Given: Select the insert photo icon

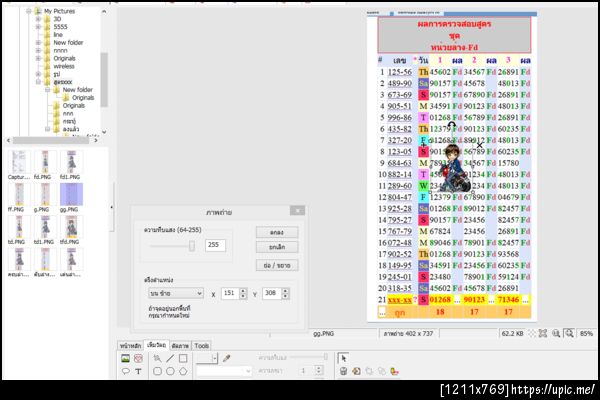Looking at the screenshot, I should point(125,359).
